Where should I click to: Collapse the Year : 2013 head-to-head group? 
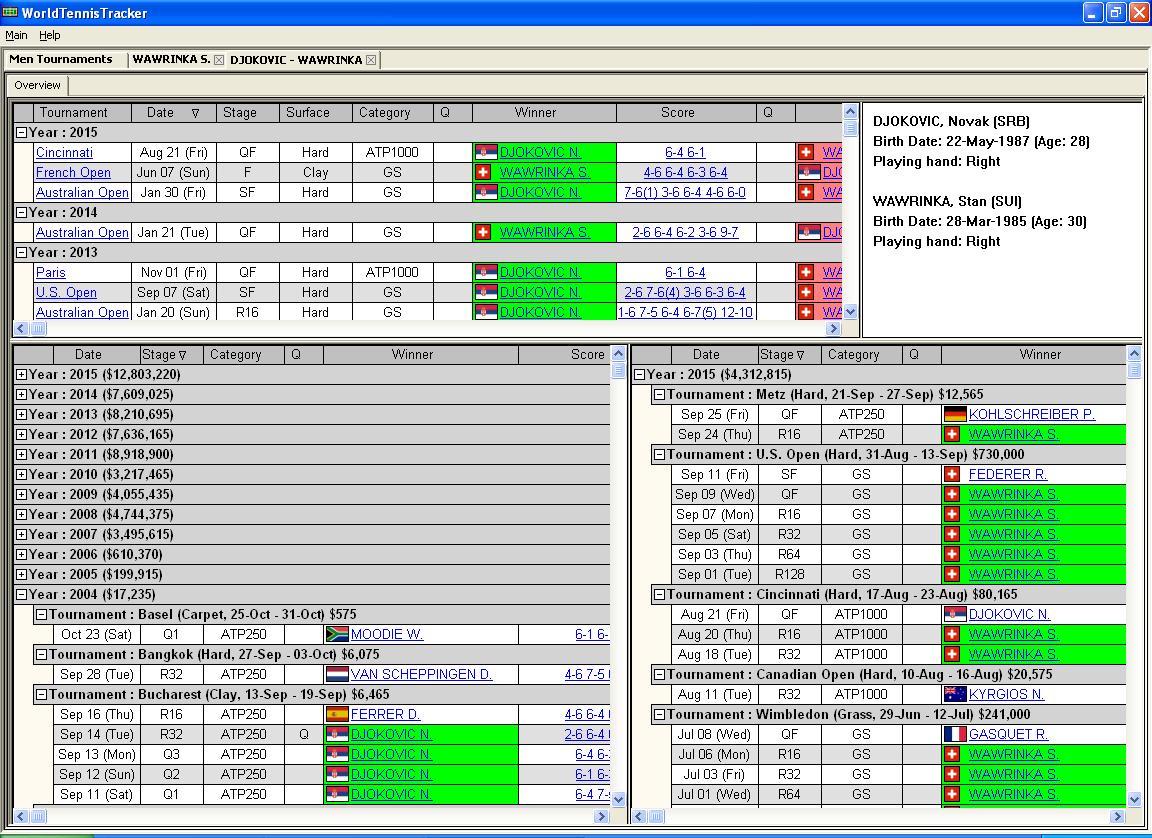(21, 252)
